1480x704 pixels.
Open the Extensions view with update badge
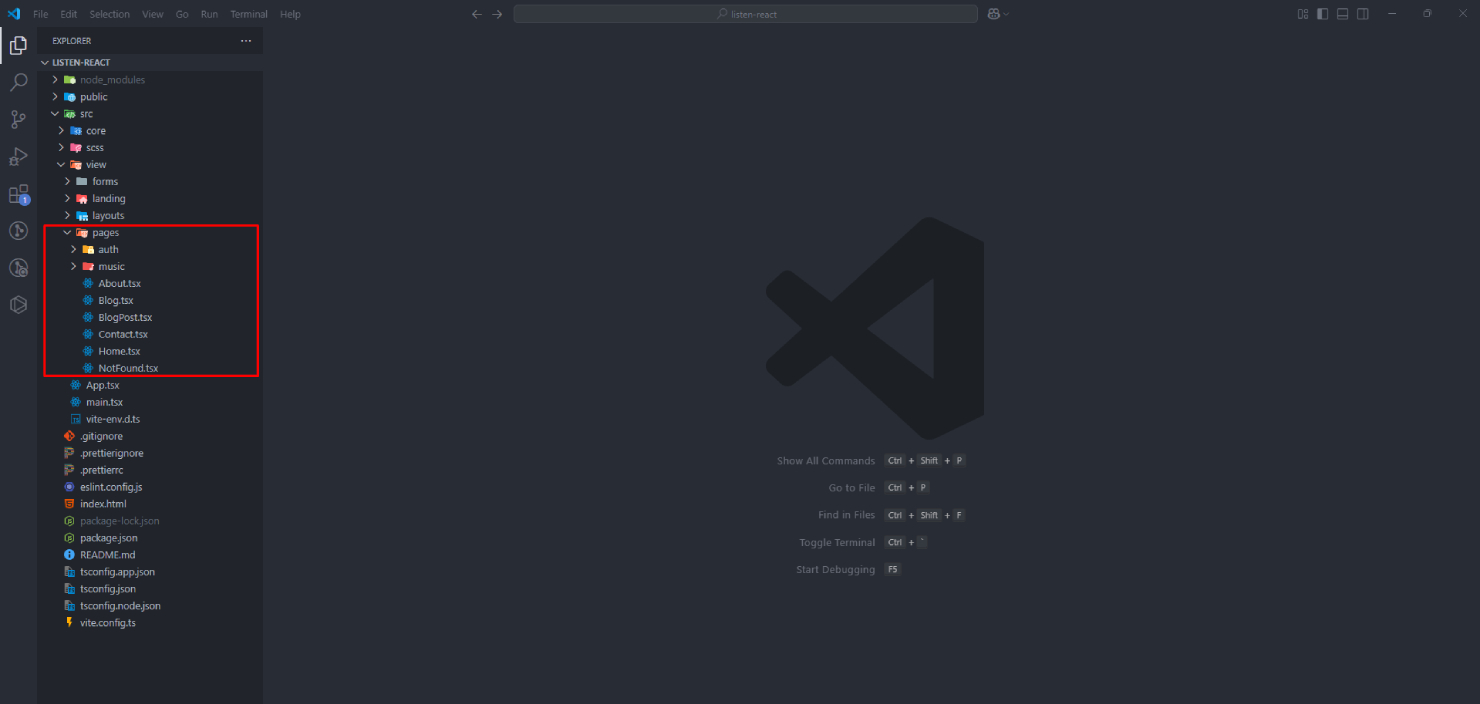[18, 194]
